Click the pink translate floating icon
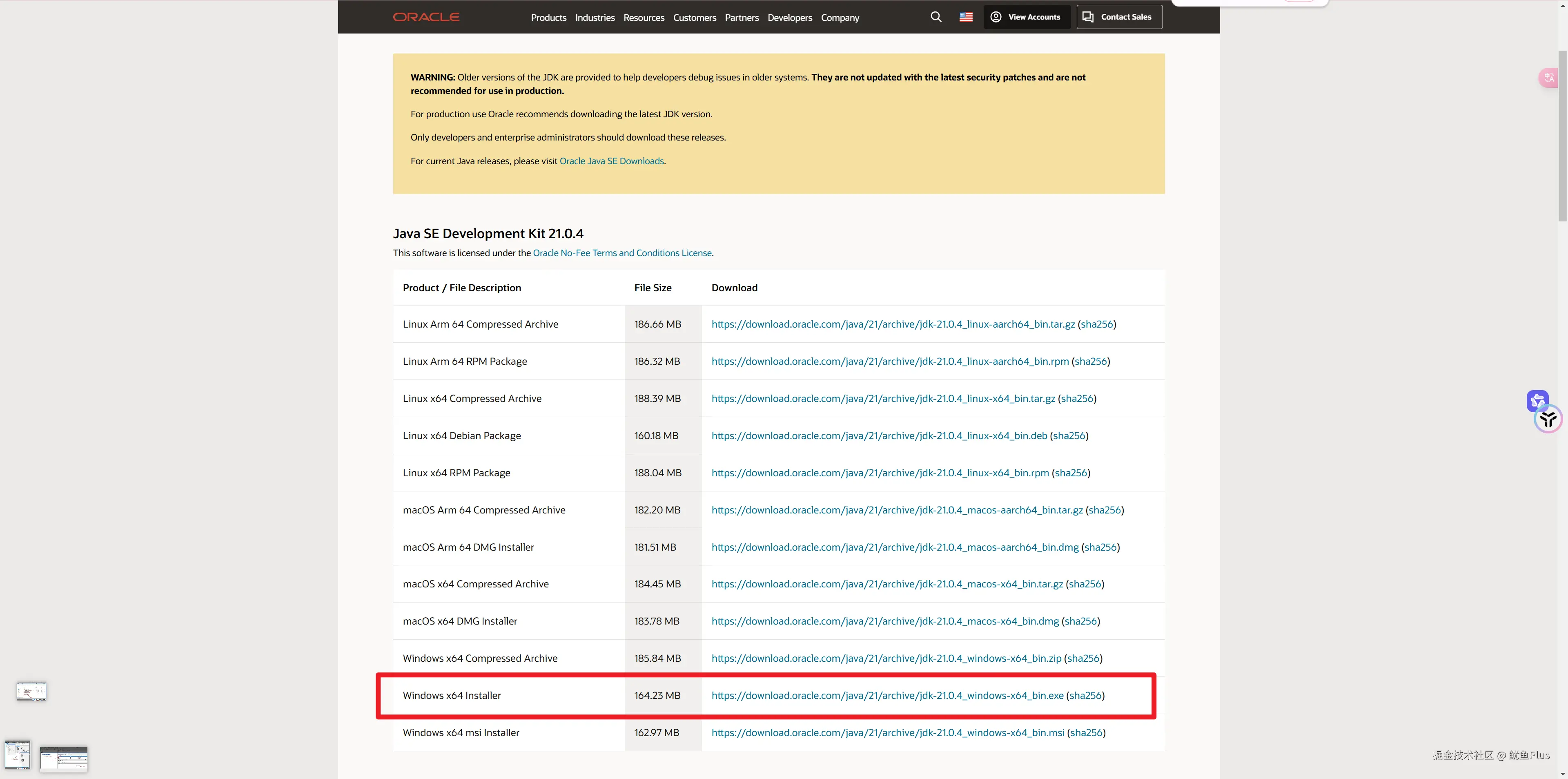Image resolution: width=1568 pixels, height=779 pixels. click(1548, 78)
